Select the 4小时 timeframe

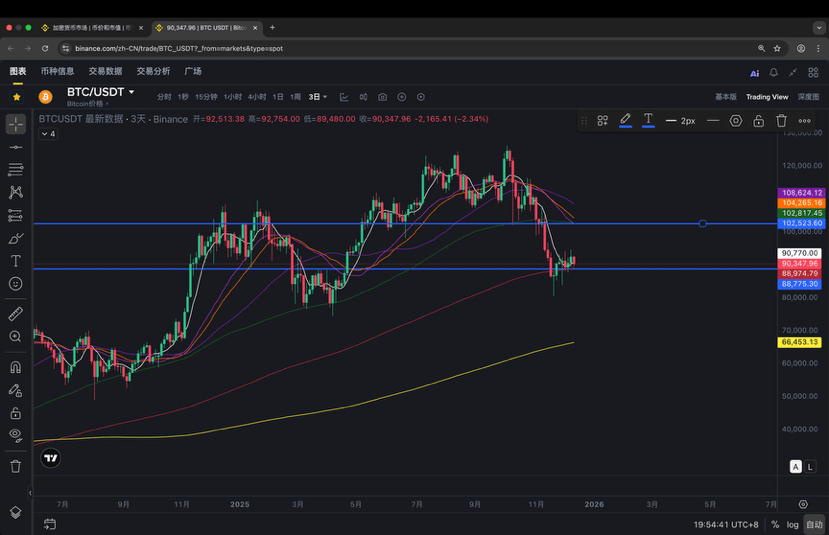pos(257,97)
